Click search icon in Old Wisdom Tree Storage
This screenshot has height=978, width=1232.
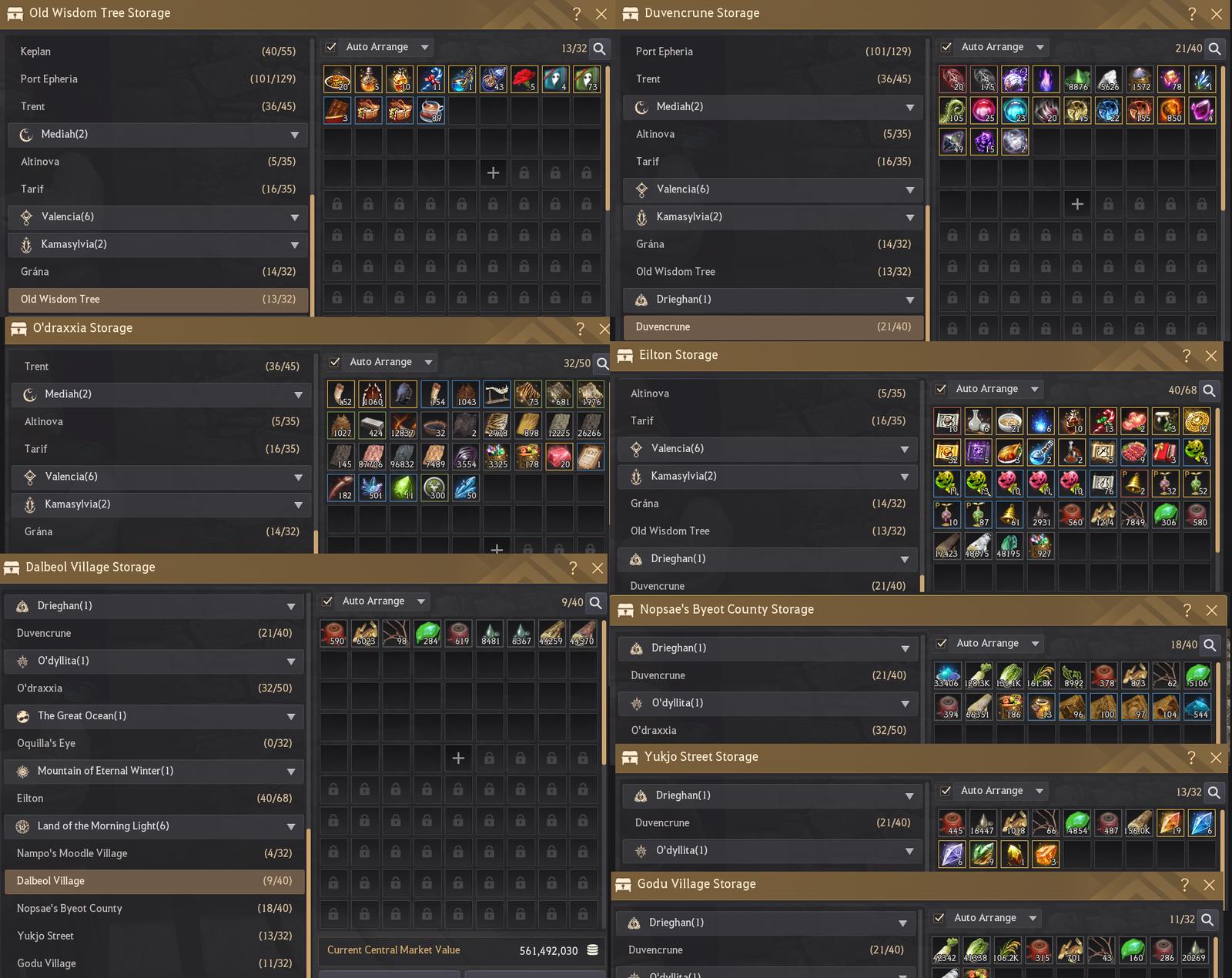point(600,48)
